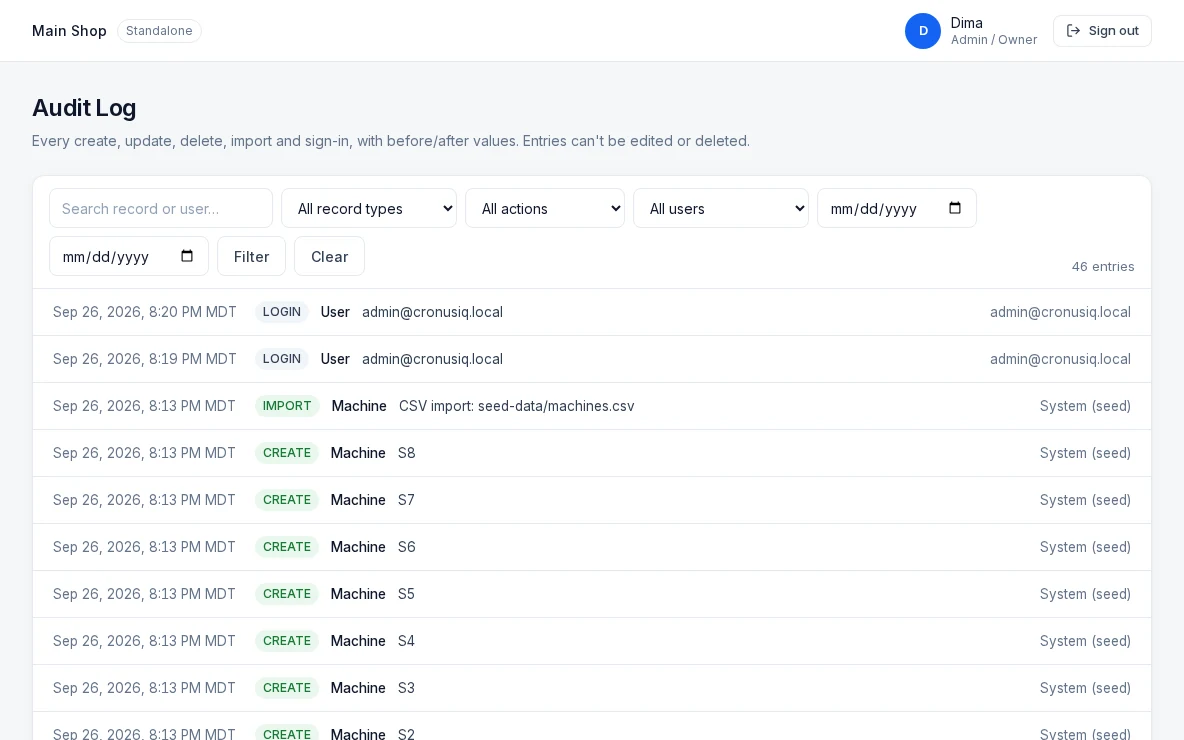Viewport: 1184px width, 740px height.
Task: Focus the Search record or user field
Action: 161,208
